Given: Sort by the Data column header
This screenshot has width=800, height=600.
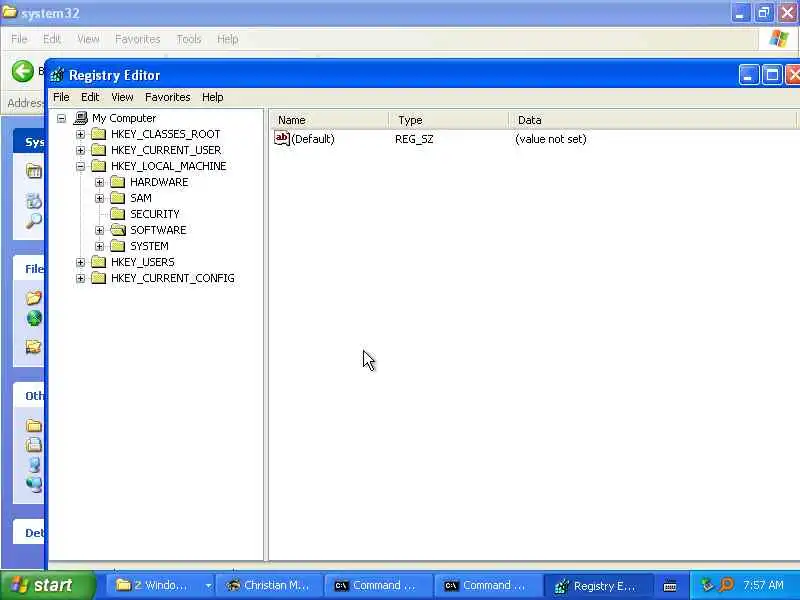Looking at the screenshot, I should (652, 120).
